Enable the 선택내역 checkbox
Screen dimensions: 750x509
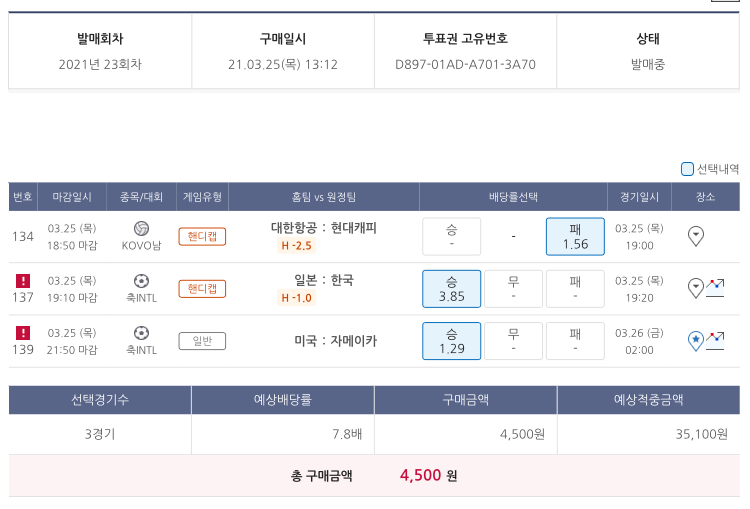687,169
